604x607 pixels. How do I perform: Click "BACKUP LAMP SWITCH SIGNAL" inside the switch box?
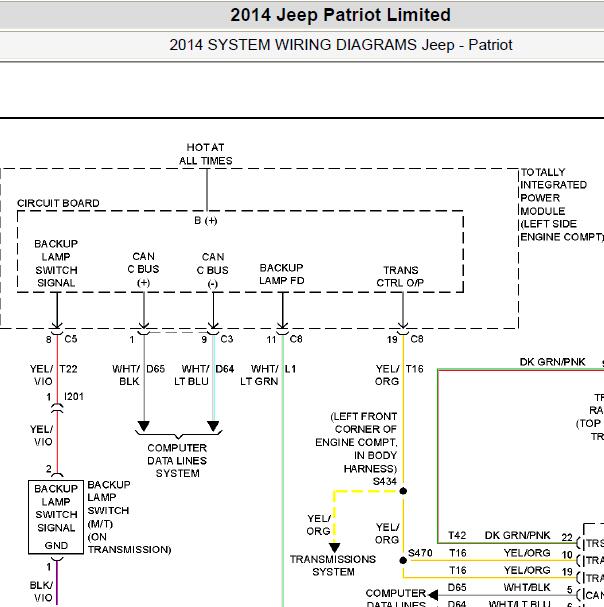tap(56, 508)
